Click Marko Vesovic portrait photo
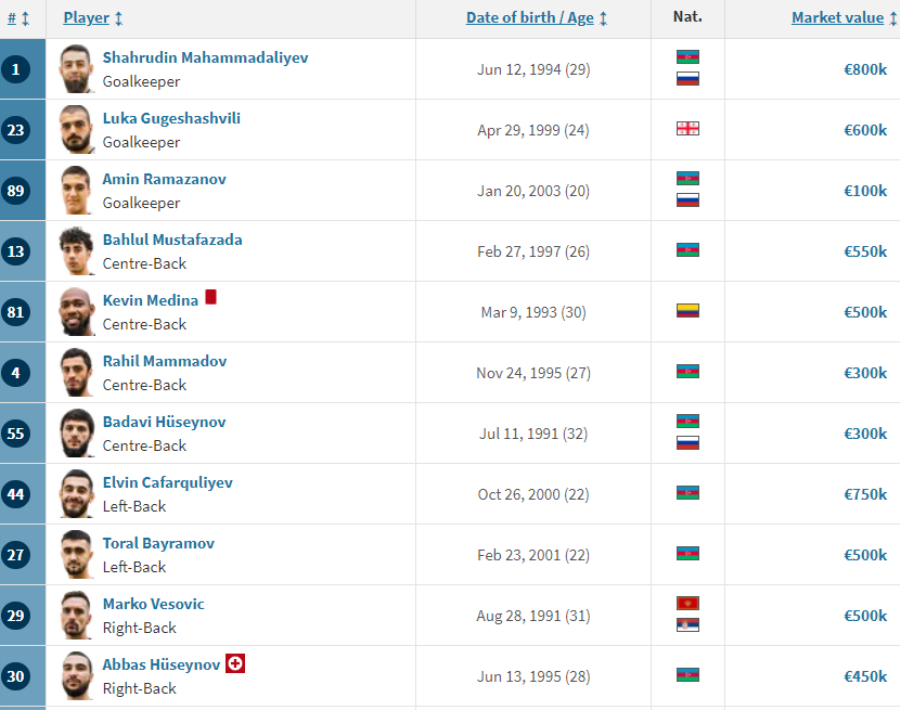Screen dimensions: 900x710 click(x=76, y=615)
